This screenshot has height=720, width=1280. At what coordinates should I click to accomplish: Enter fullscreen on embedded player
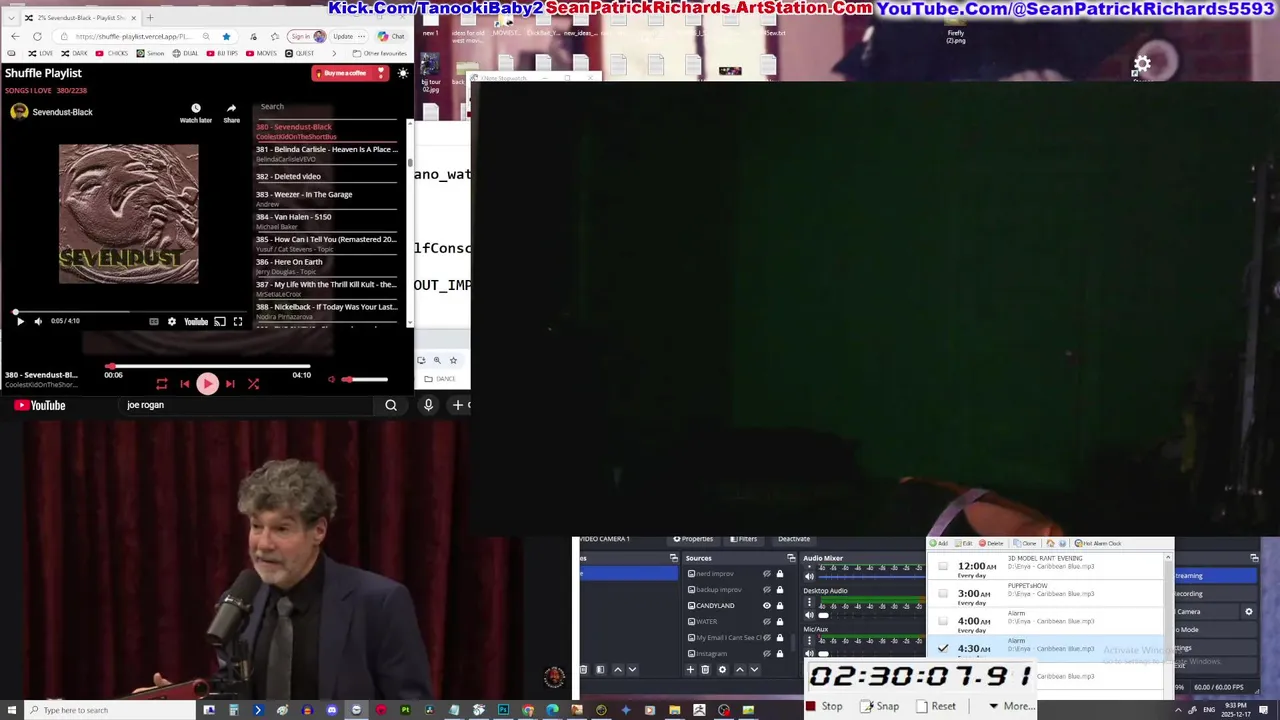[x=238, y=321]
